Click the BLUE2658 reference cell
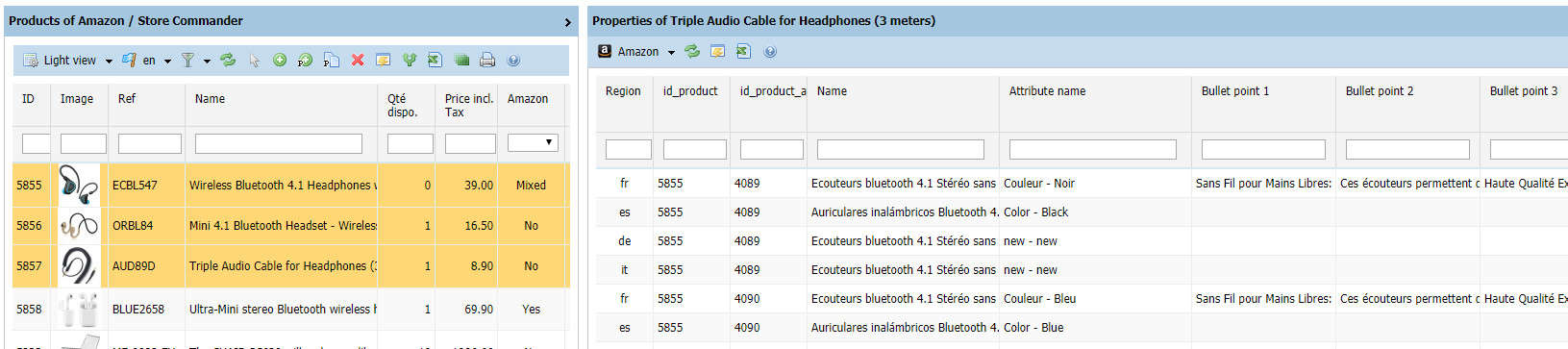Image resolution: width=1568 pixels, height=349 pixels. tap(147, 310)
